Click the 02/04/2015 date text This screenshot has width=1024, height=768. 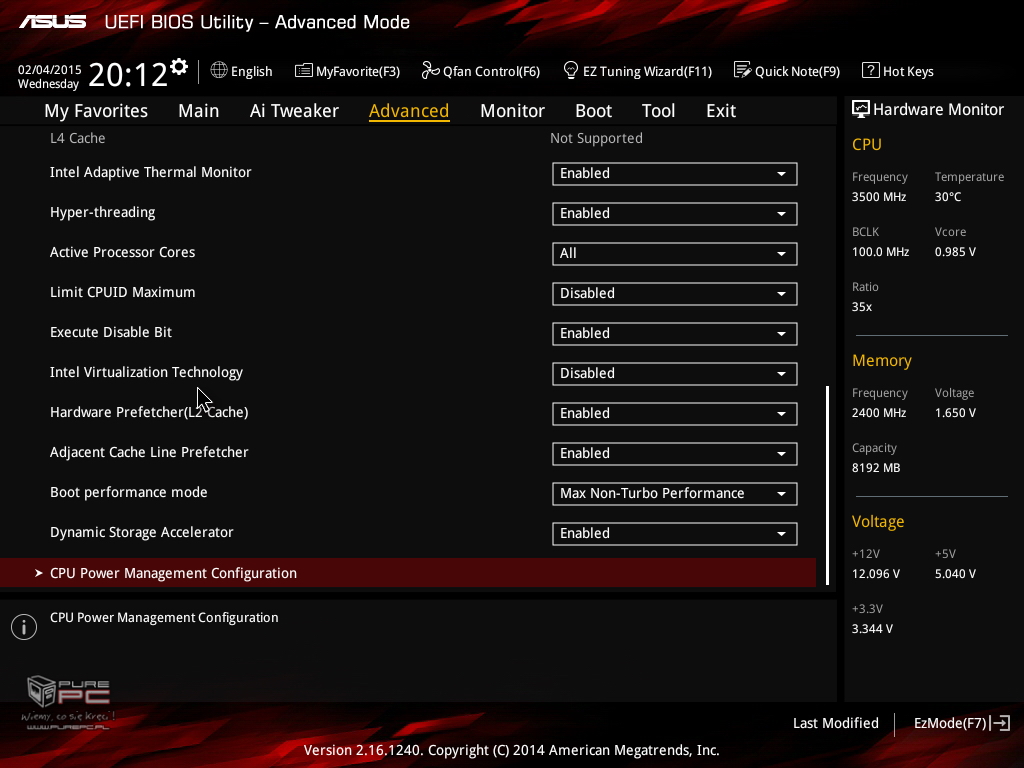[x=50, y=69]
